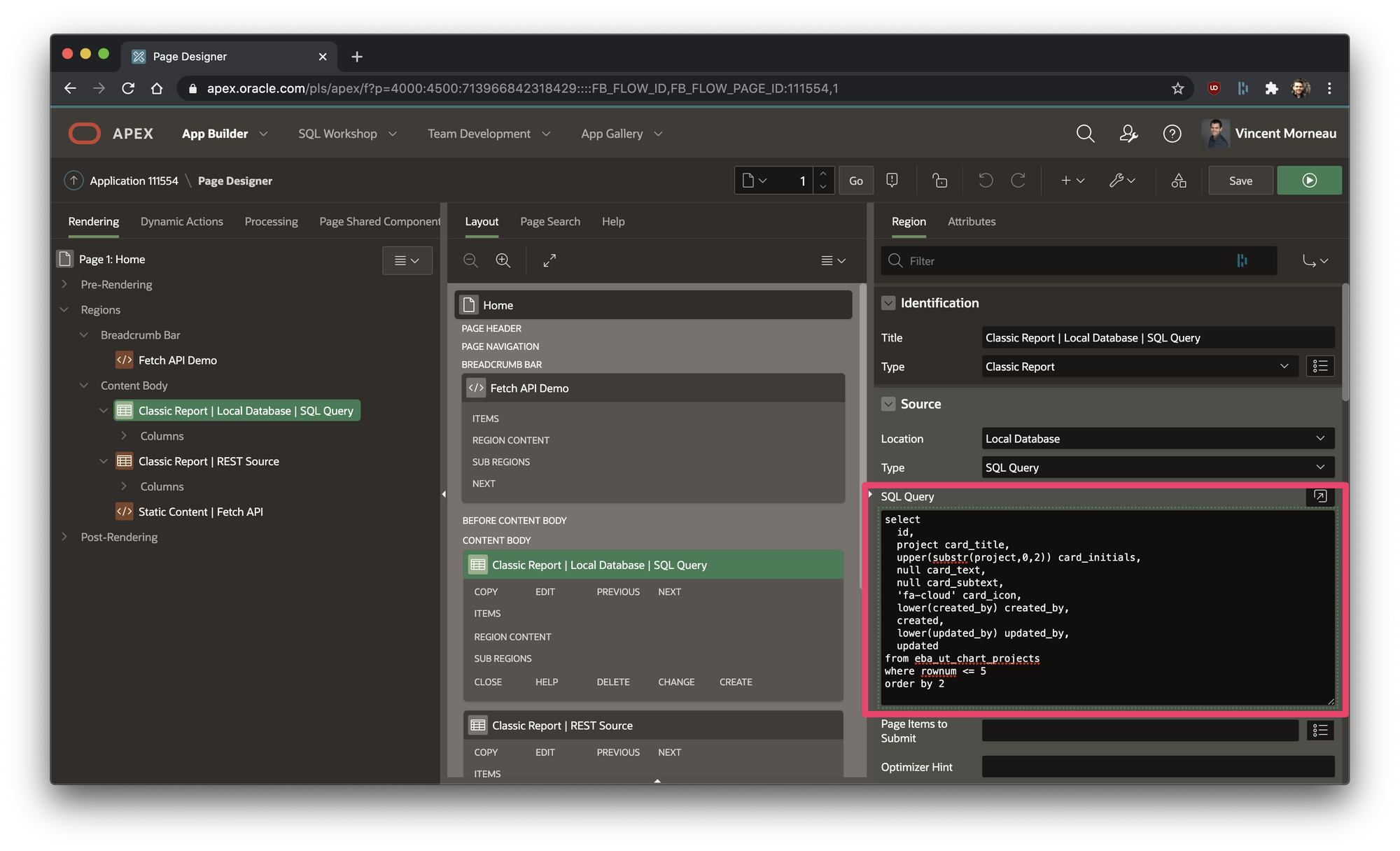This screenshot has width=1400, height=851.
Task: Switch to the Dynamic Actions tab
Action: (181, 221)
